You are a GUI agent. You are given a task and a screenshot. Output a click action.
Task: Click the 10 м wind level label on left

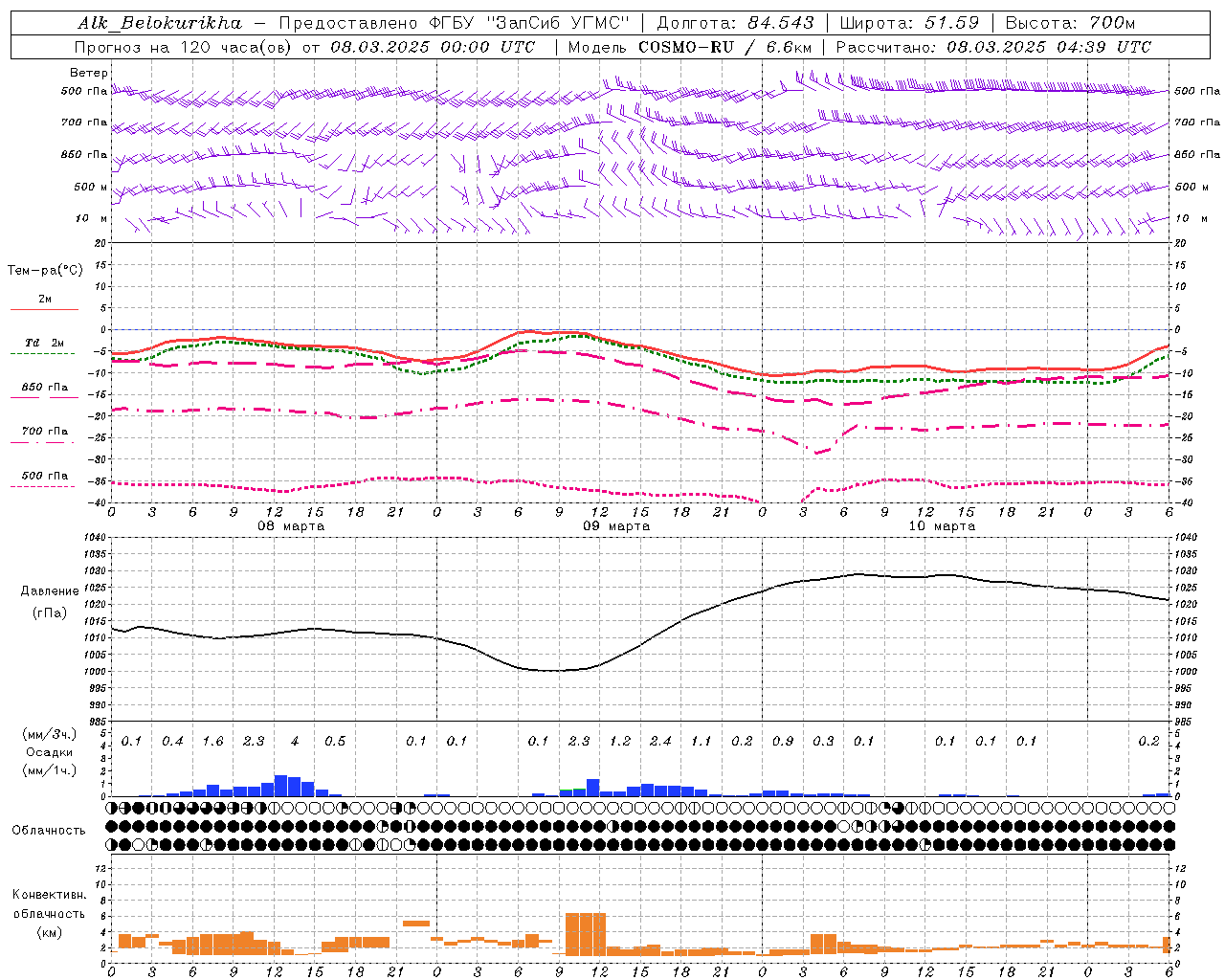pyautogui.click(x=93, y=219)
